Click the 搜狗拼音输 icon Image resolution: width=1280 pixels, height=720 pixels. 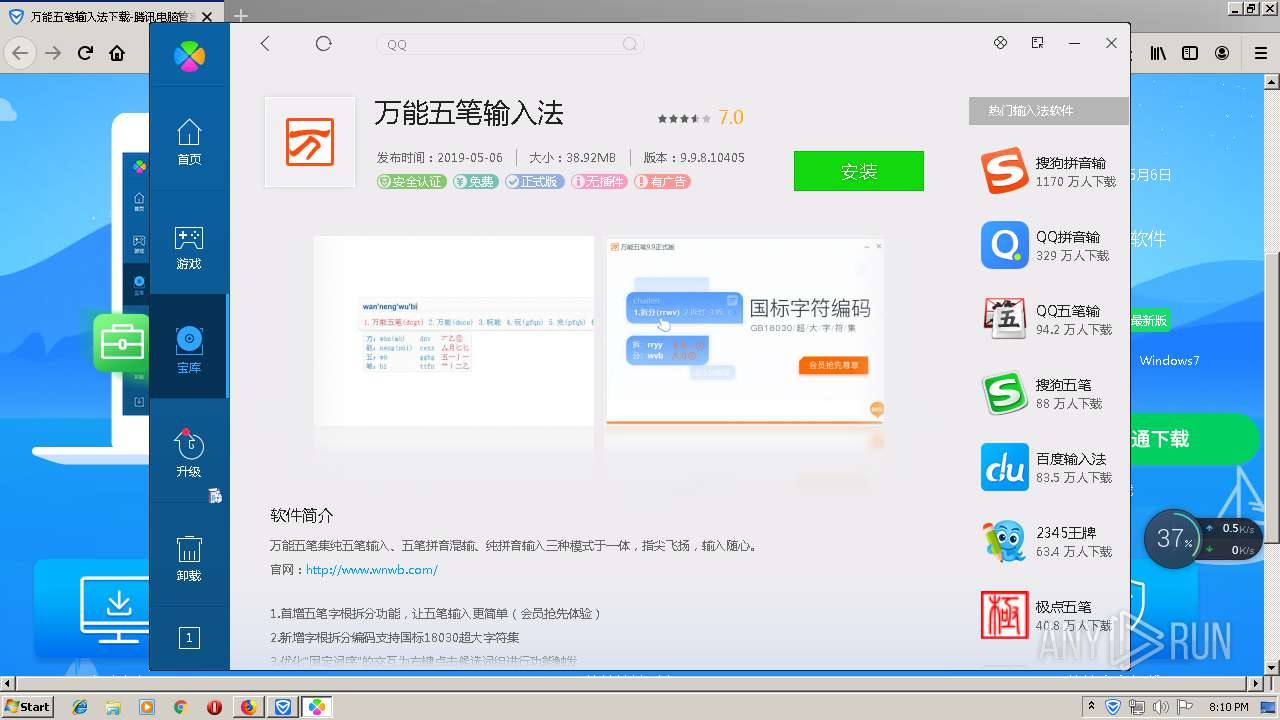tap(1004, 171)
